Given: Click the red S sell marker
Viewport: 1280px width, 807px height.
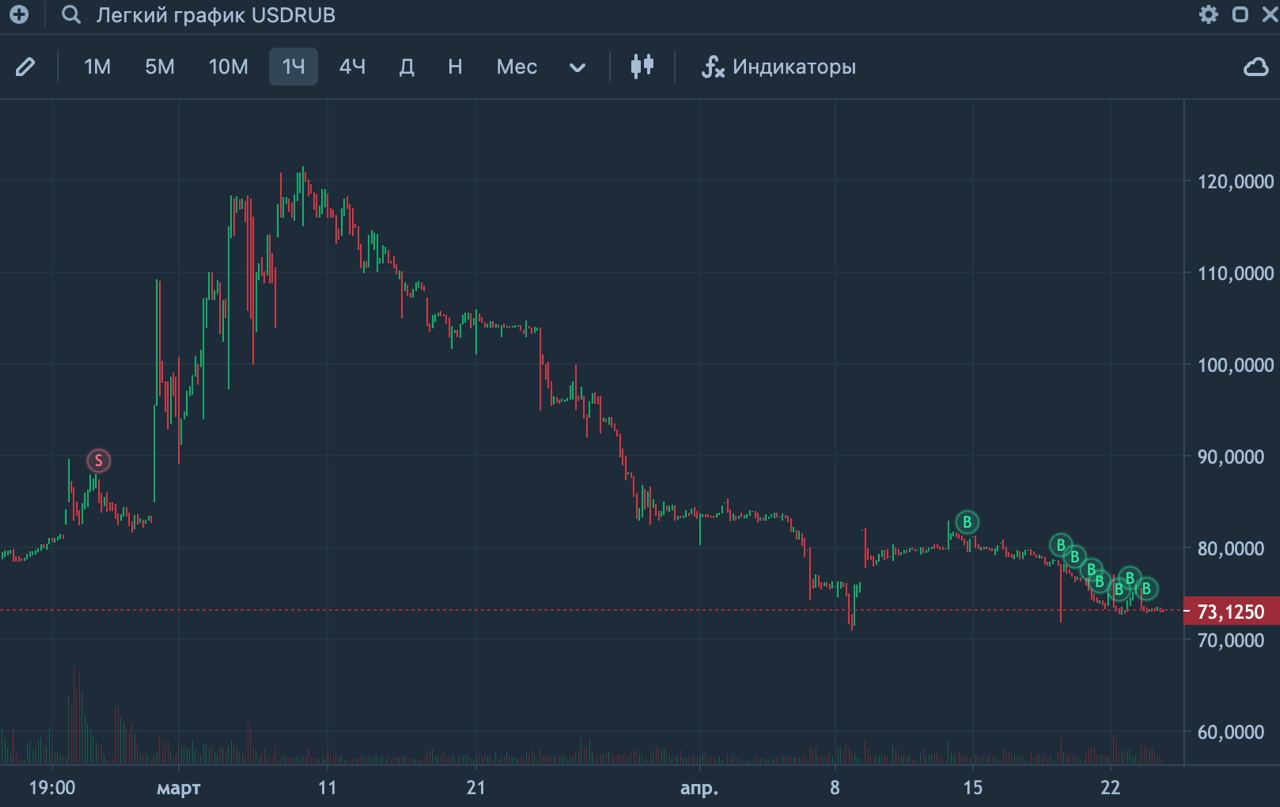Looking at the screenshot, I should 98,461.
